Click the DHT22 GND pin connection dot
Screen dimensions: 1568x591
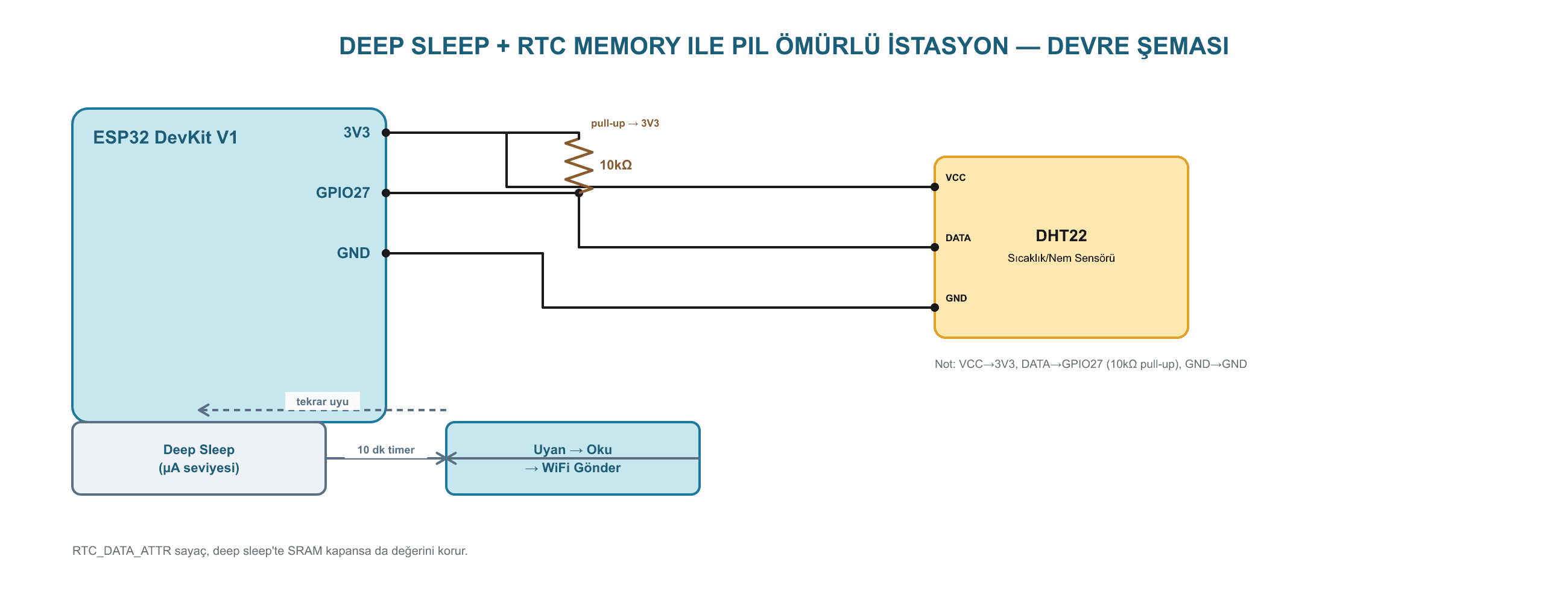[x=935, y=308]
